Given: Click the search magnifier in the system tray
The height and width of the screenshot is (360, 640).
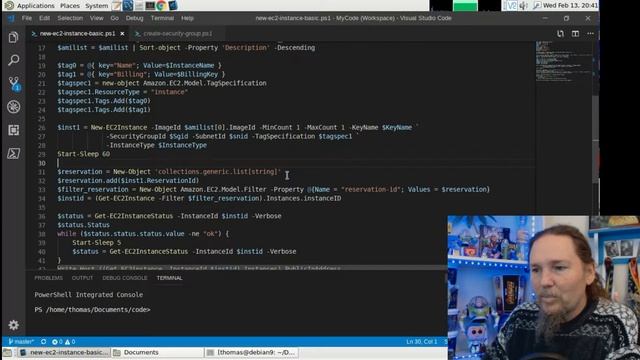Looking at the screenshot, I should pos(537,5).
